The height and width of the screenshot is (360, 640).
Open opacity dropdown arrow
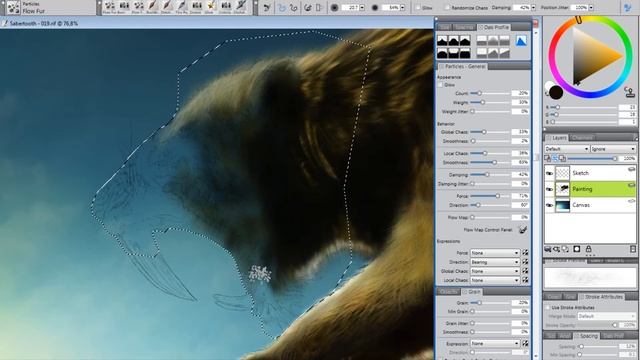402,8
